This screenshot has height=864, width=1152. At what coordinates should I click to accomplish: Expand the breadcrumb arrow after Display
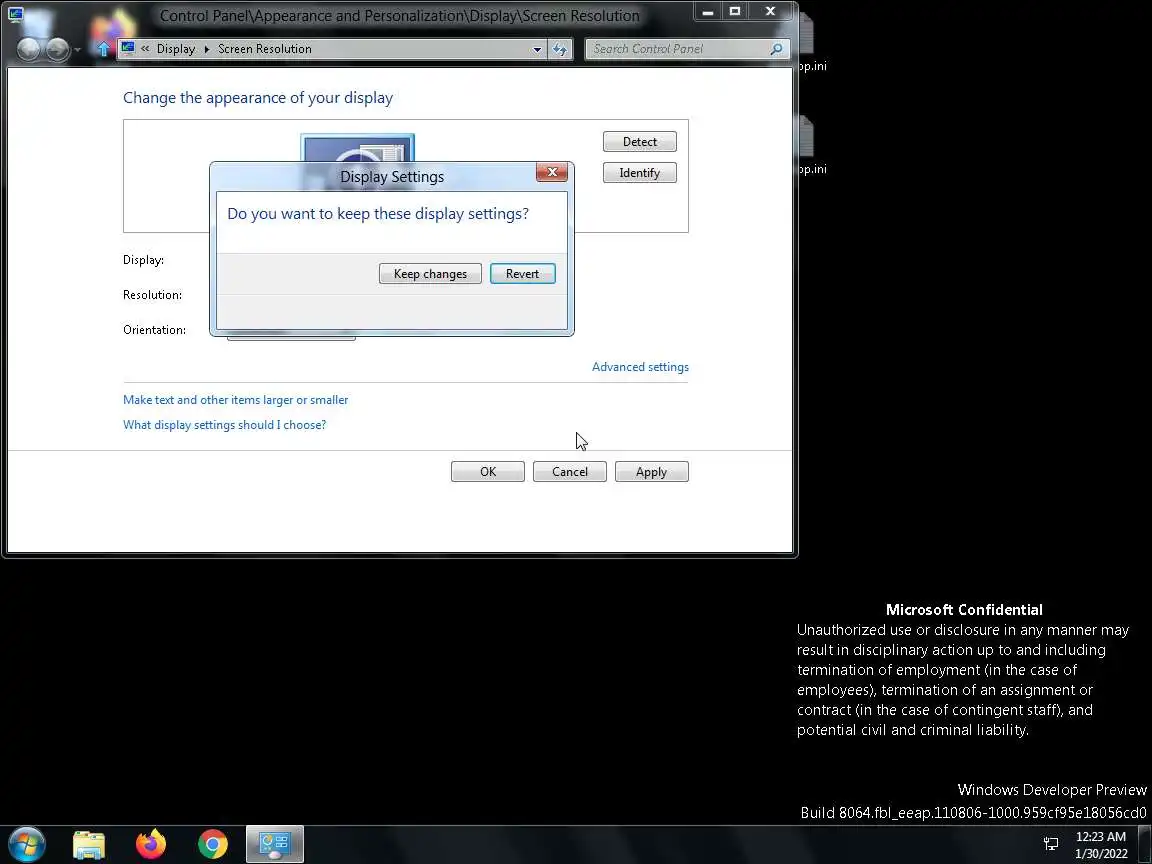[206, 48]
